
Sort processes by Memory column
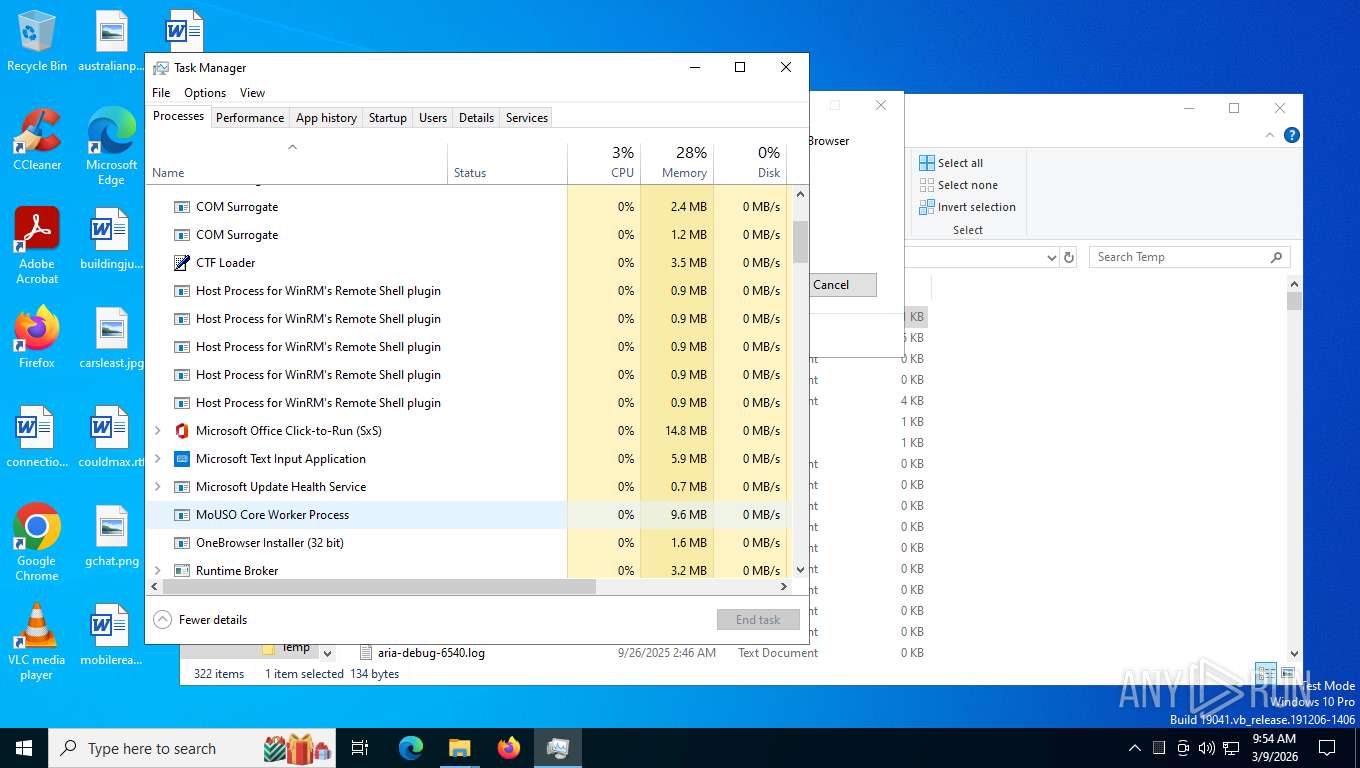[677, 164]
